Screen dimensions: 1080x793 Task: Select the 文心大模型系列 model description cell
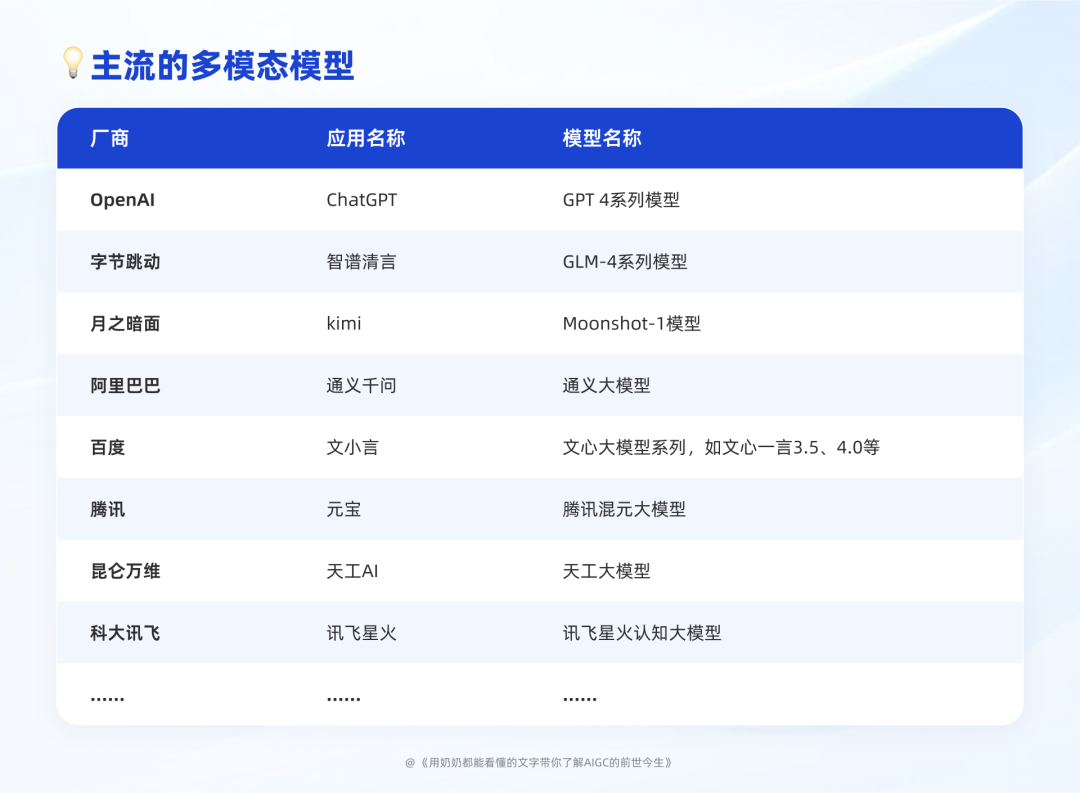point(721,448)
